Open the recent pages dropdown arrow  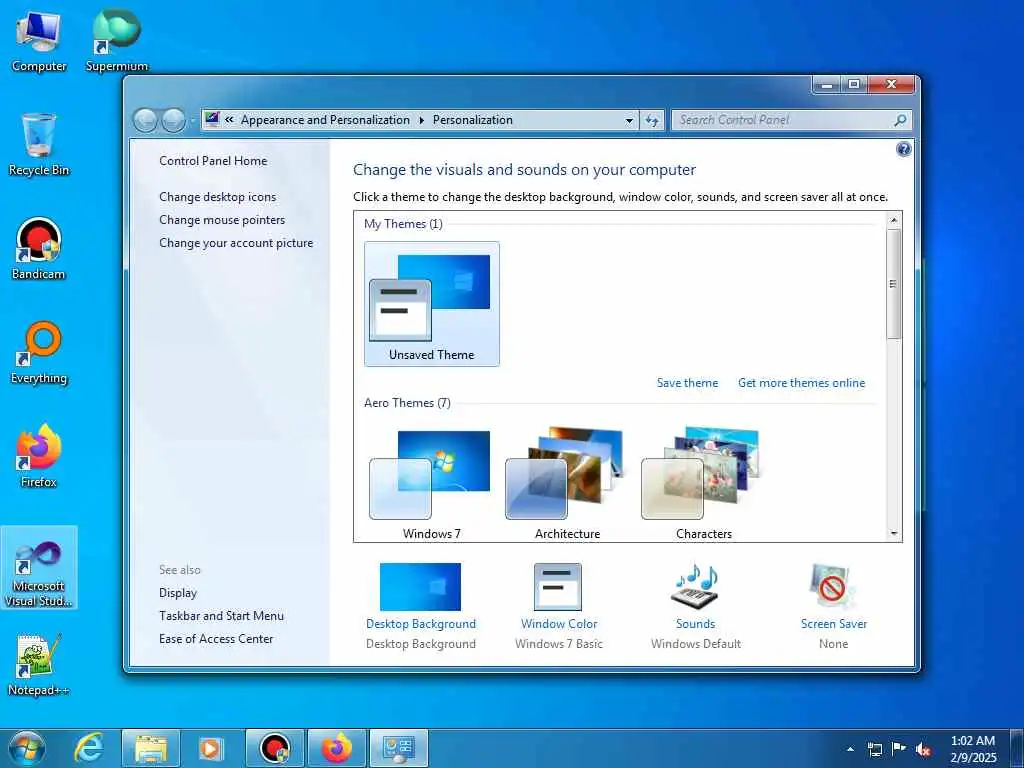[x=193, y=121]
